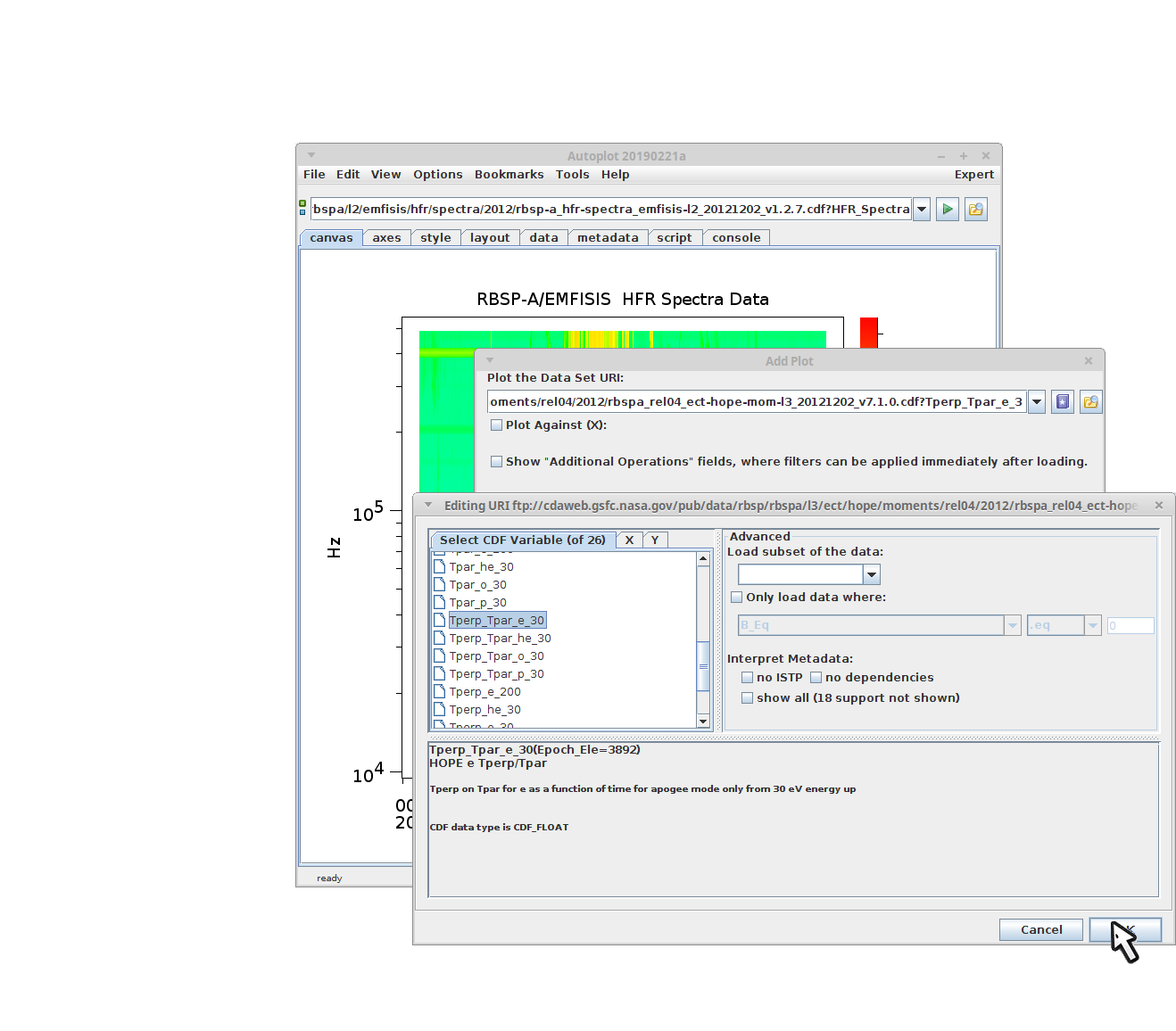The image size is (1176, 1031).
Task: Open the Bookmarks menu
Action: click(509, 175)
